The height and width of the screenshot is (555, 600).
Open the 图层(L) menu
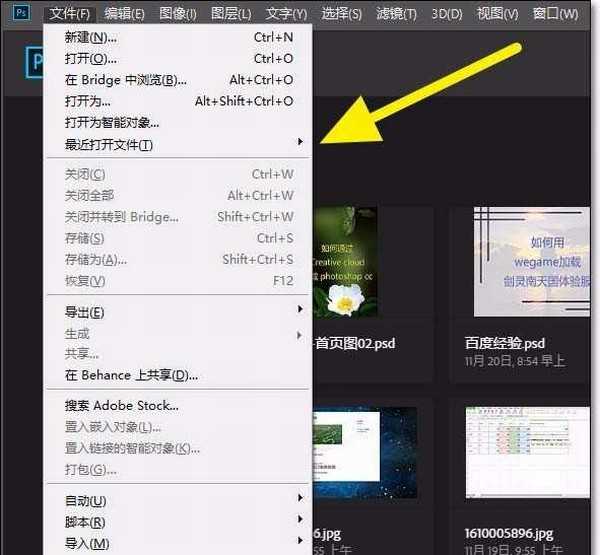232,14
